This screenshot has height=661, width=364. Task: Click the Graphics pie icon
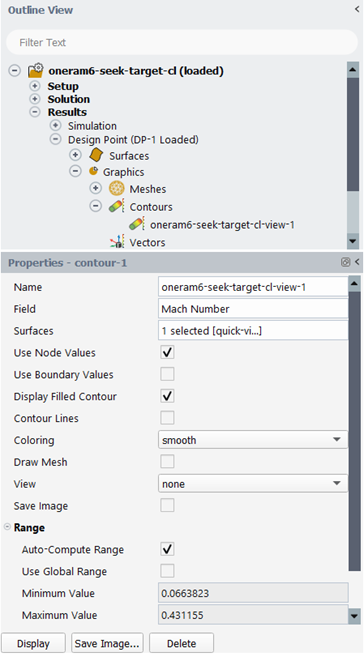[x=93, y=171]
